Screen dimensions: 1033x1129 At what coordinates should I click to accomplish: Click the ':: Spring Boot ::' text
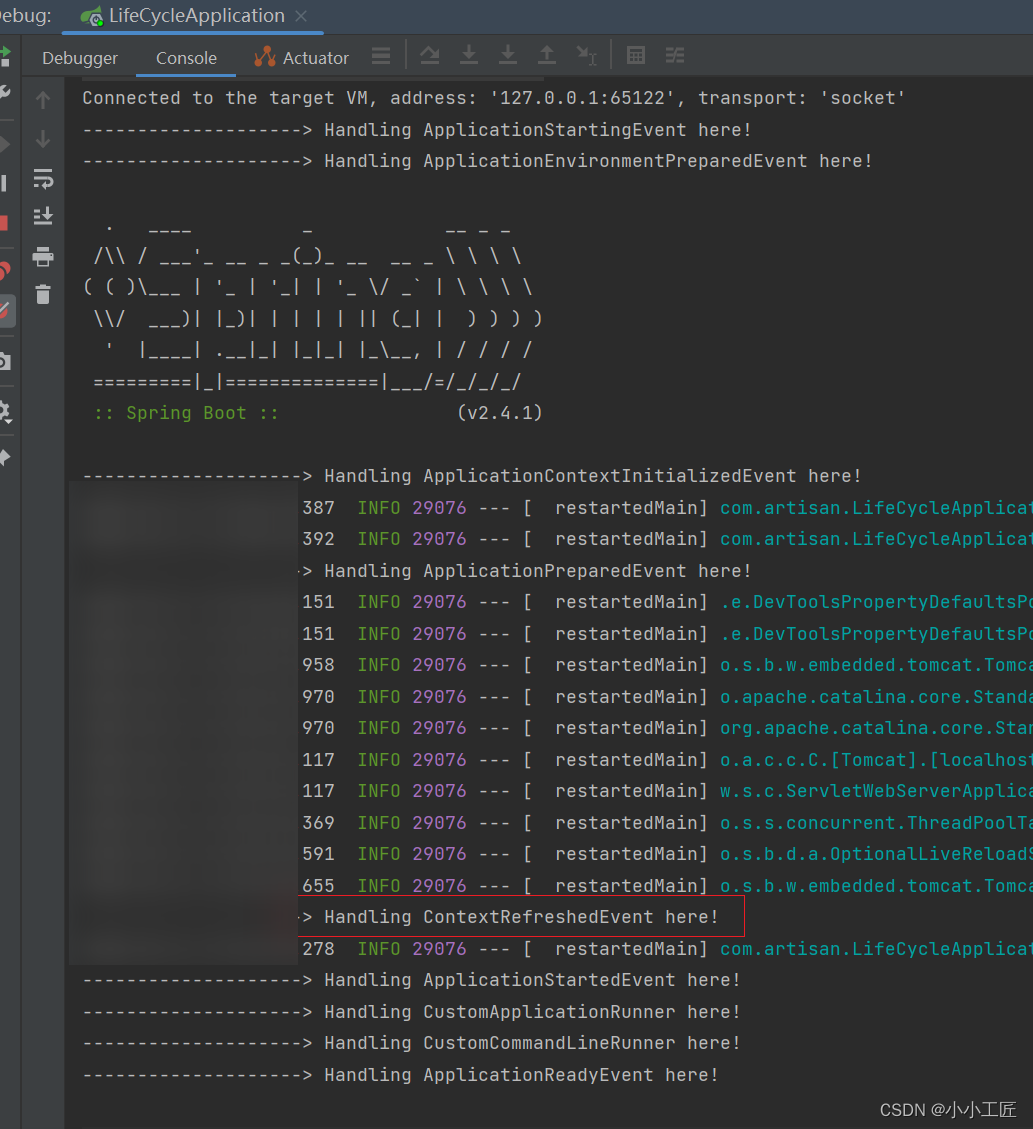(186, 413)
